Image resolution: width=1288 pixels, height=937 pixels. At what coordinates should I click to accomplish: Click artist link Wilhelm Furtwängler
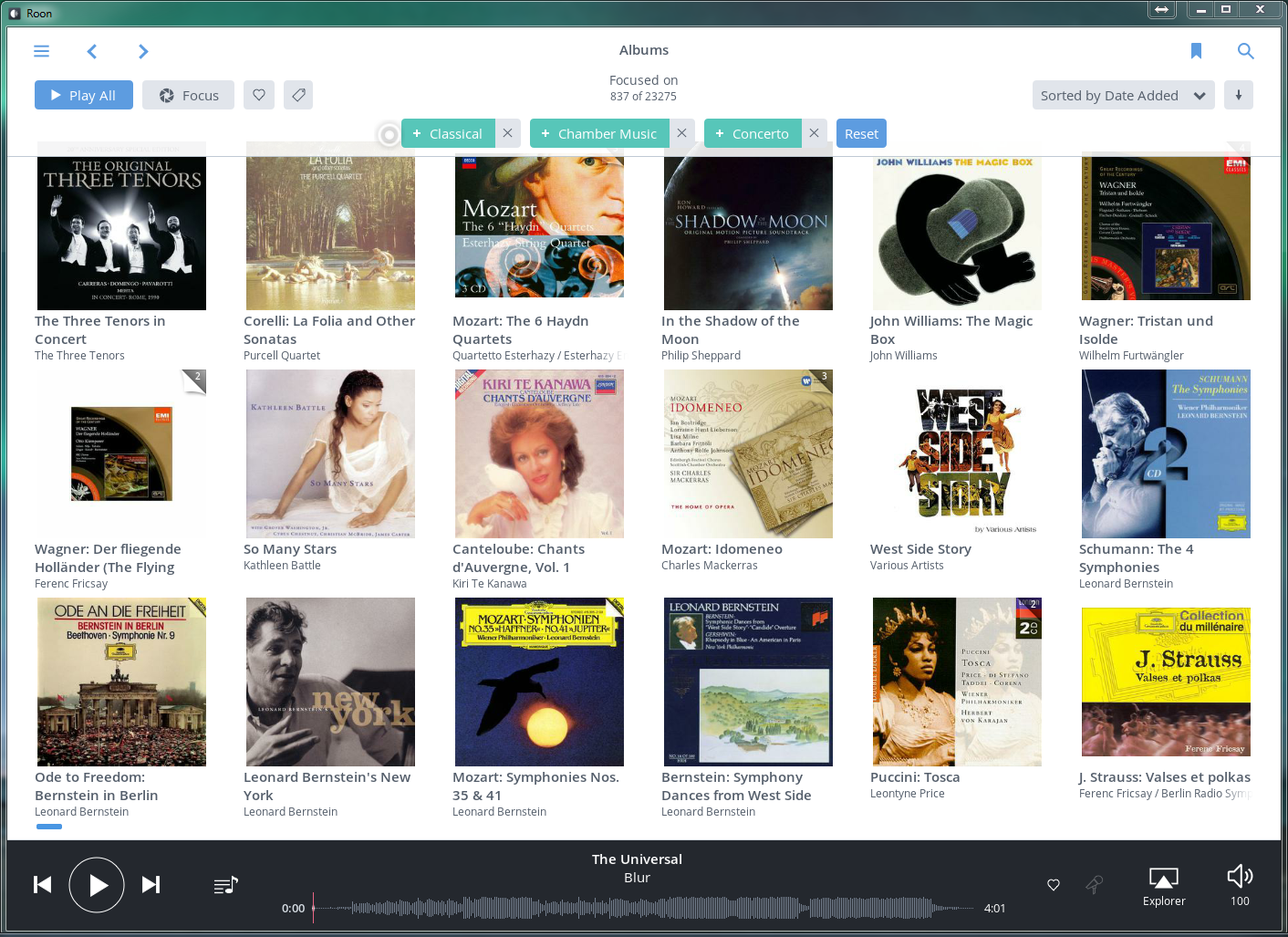pyautogui.click(x=1131, y=356)
